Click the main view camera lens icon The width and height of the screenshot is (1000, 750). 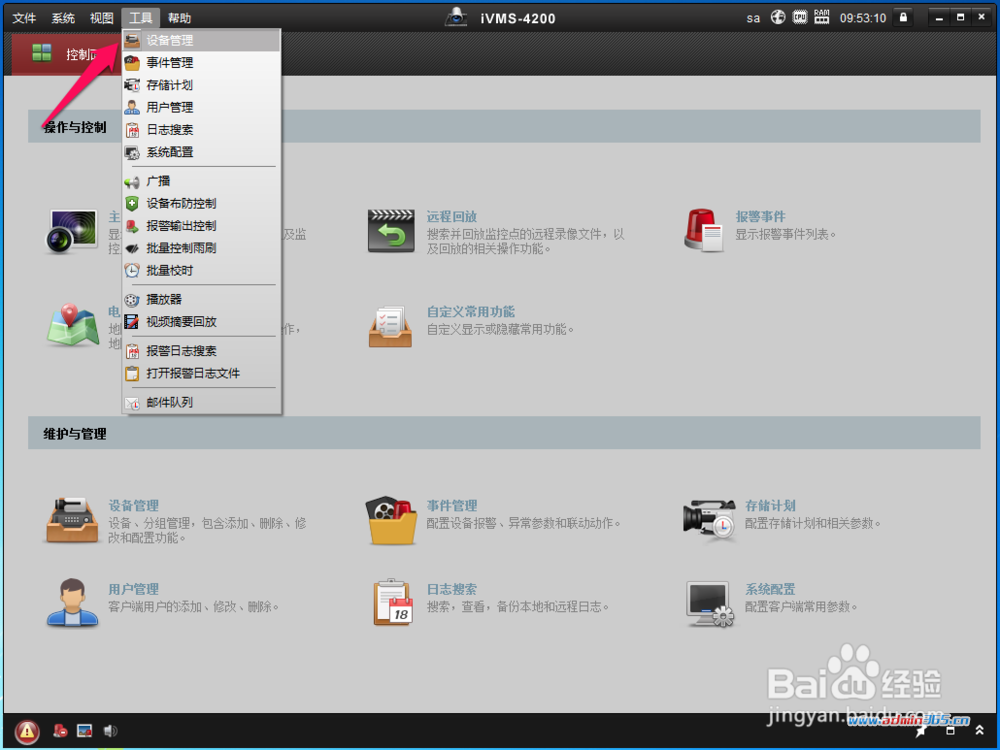coord(72,232)
